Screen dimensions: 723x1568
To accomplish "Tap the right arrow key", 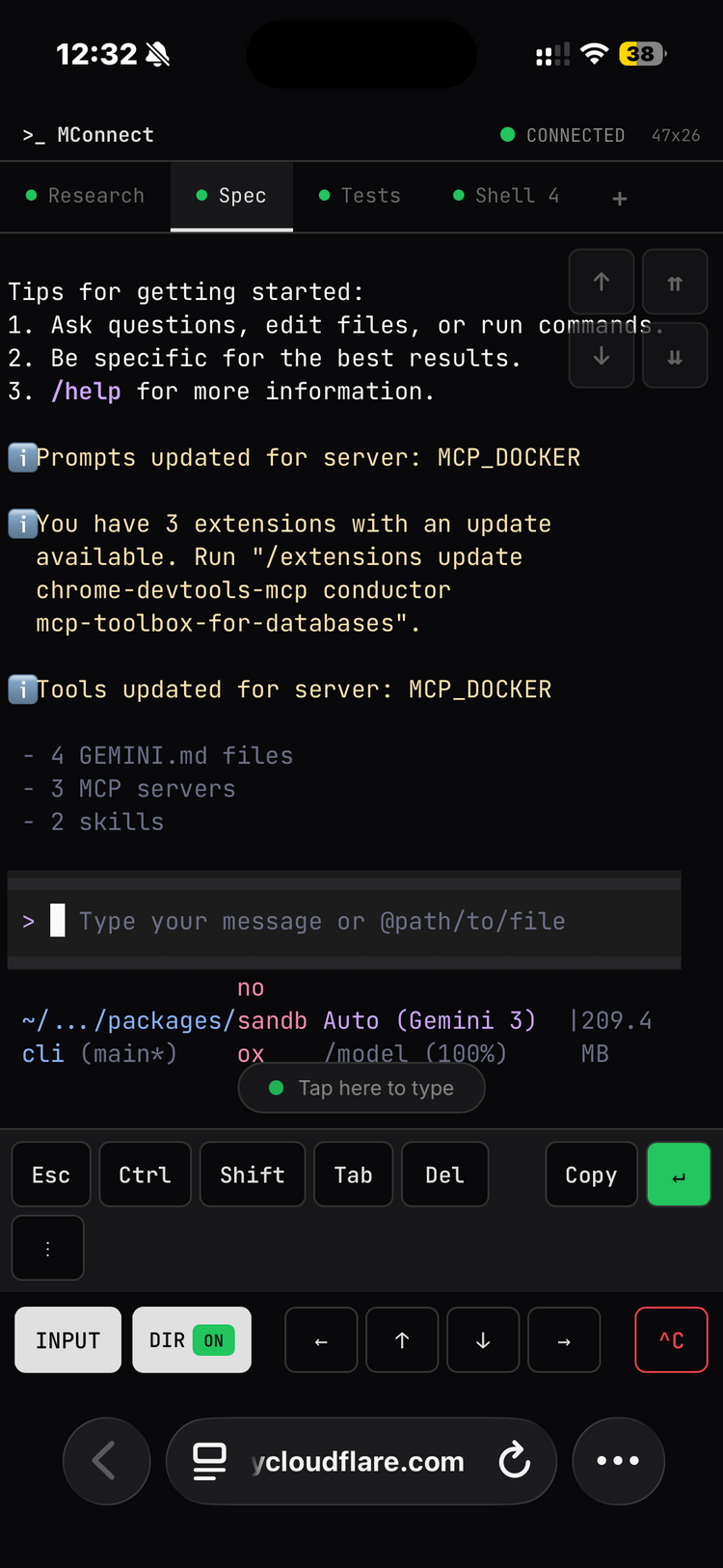I will 564,1340.
